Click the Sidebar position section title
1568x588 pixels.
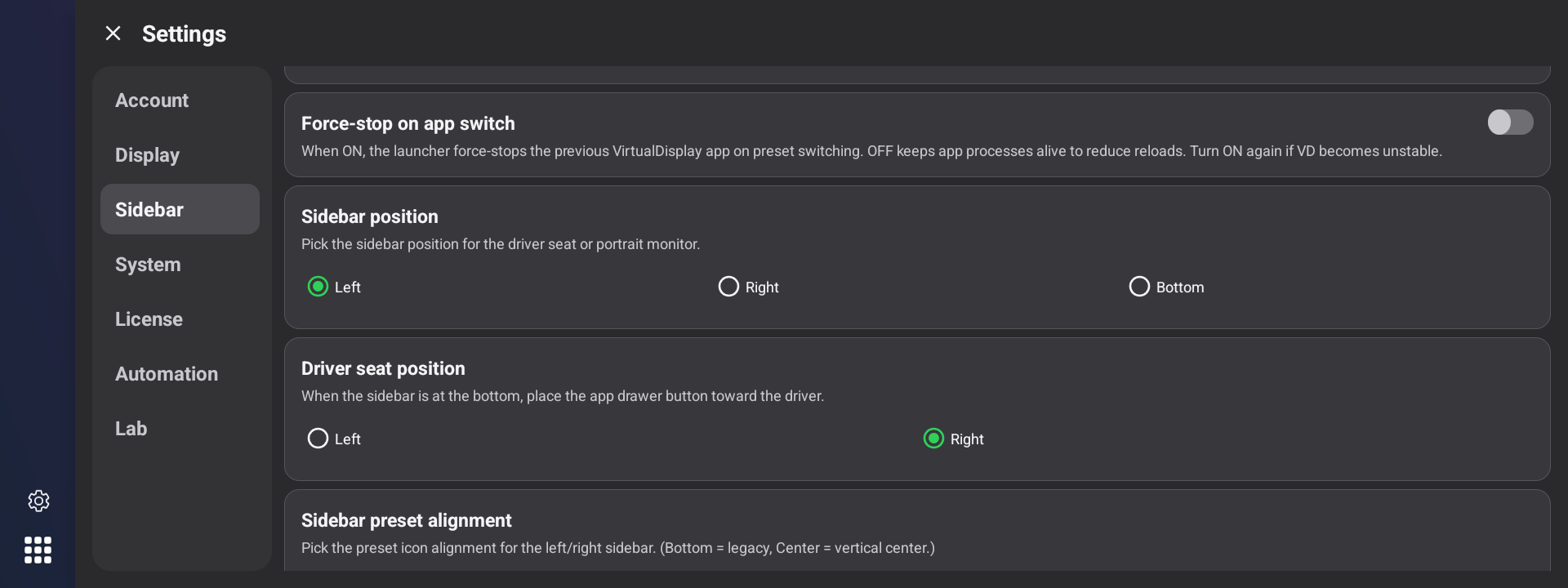click(x=369, y=216)
